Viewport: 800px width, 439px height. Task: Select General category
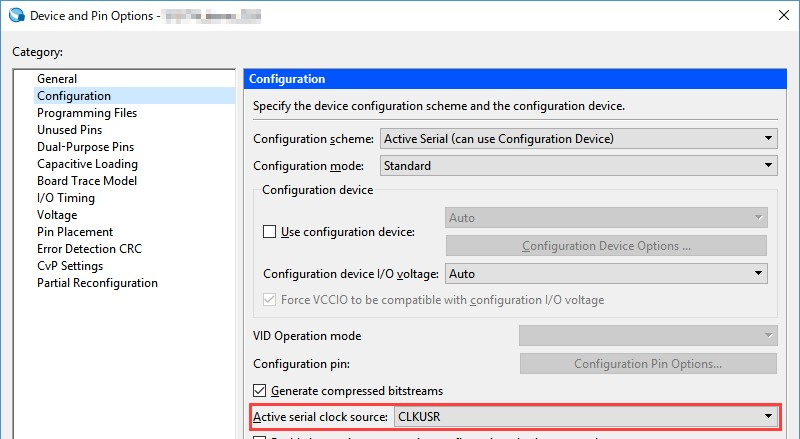(57, 79)
